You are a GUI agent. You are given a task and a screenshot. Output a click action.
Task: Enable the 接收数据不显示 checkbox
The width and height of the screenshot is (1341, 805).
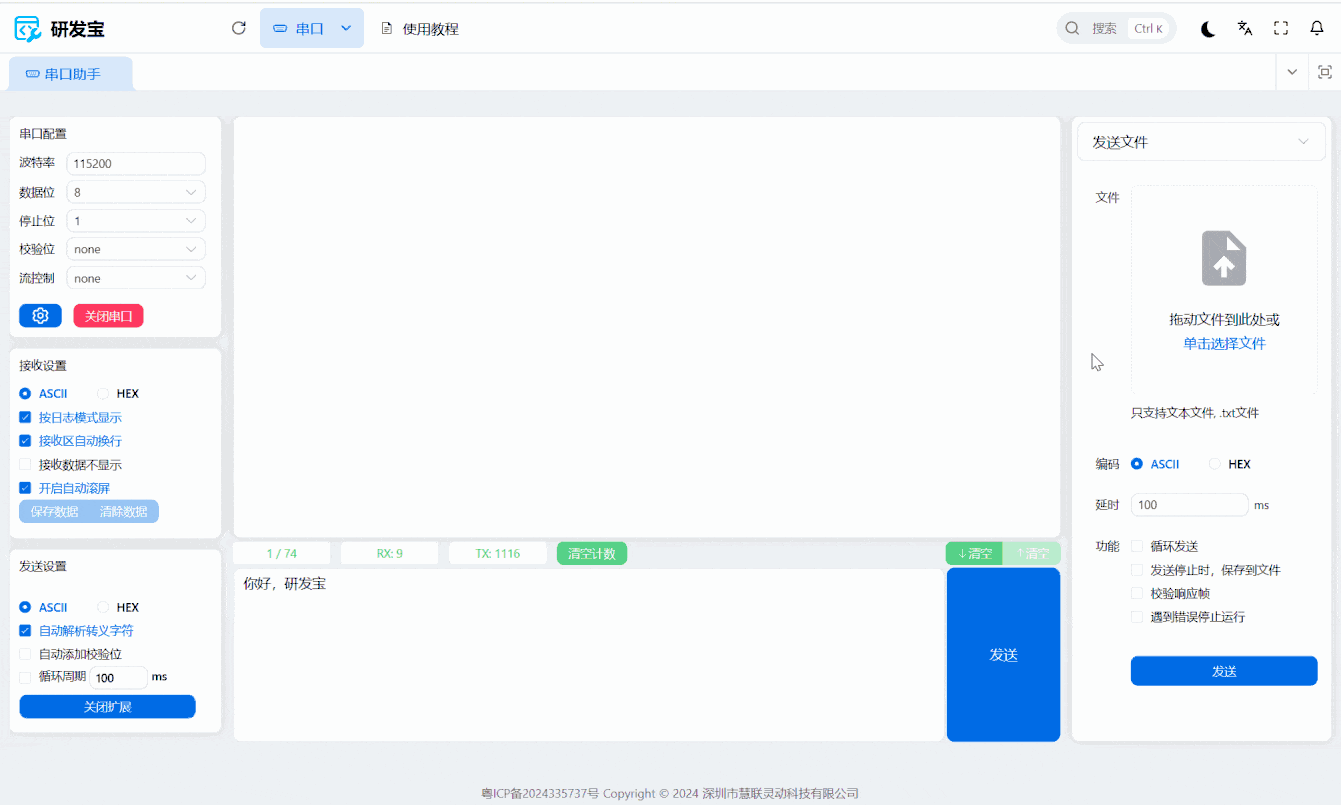coord(25,465)
